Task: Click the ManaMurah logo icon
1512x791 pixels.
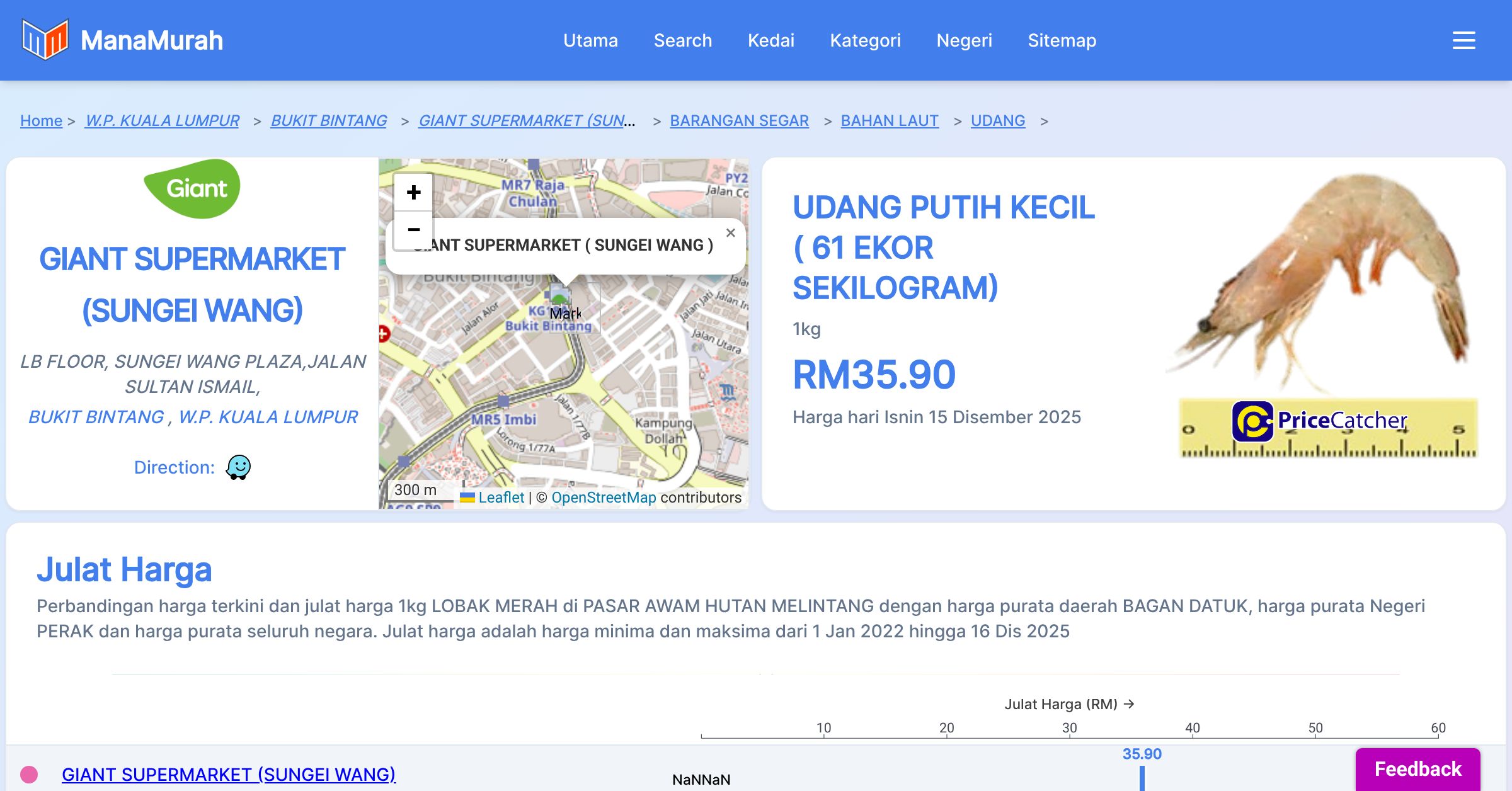Action: [45, 40]
